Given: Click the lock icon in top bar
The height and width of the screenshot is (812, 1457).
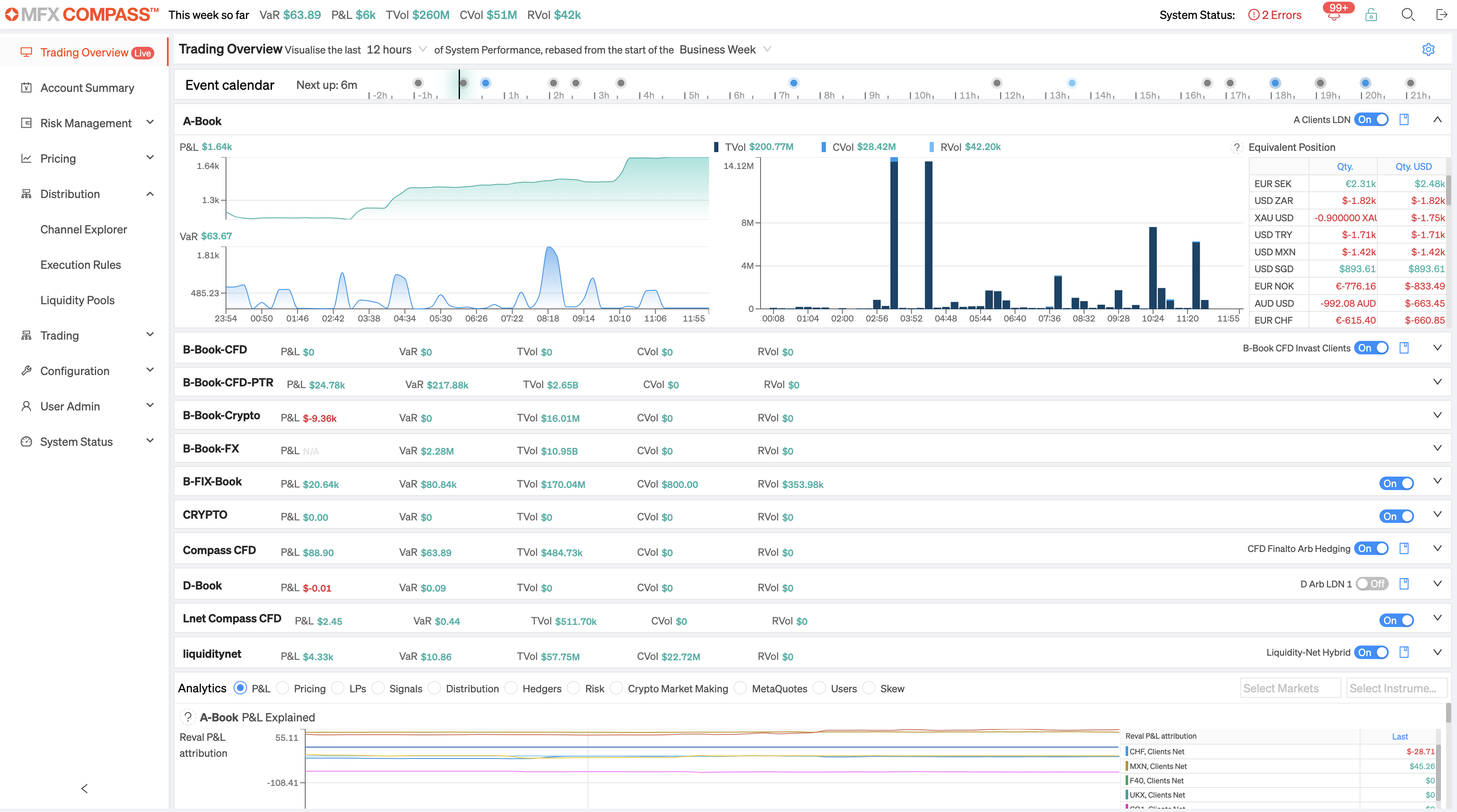Looking at the screenshot, I should coord(1371,15).
